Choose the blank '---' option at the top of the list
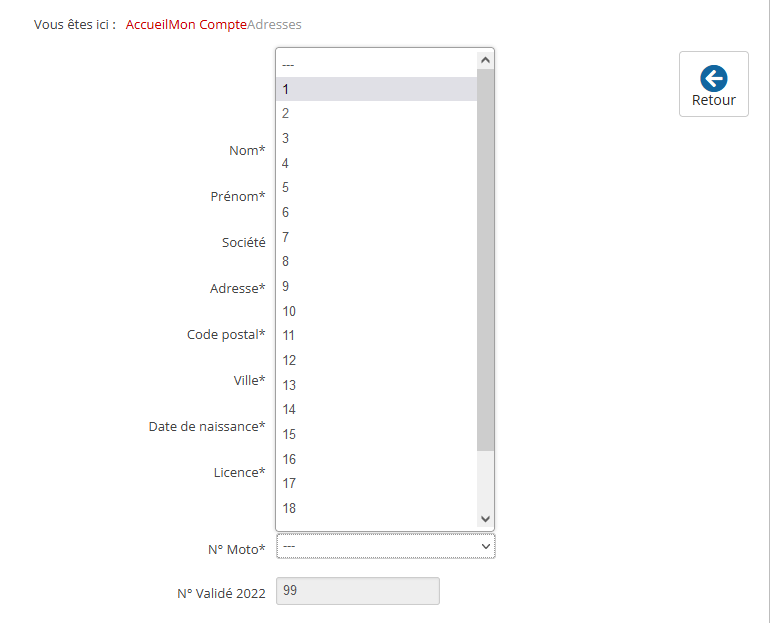This screenshot has height=623, width=770. click(376, 64)
